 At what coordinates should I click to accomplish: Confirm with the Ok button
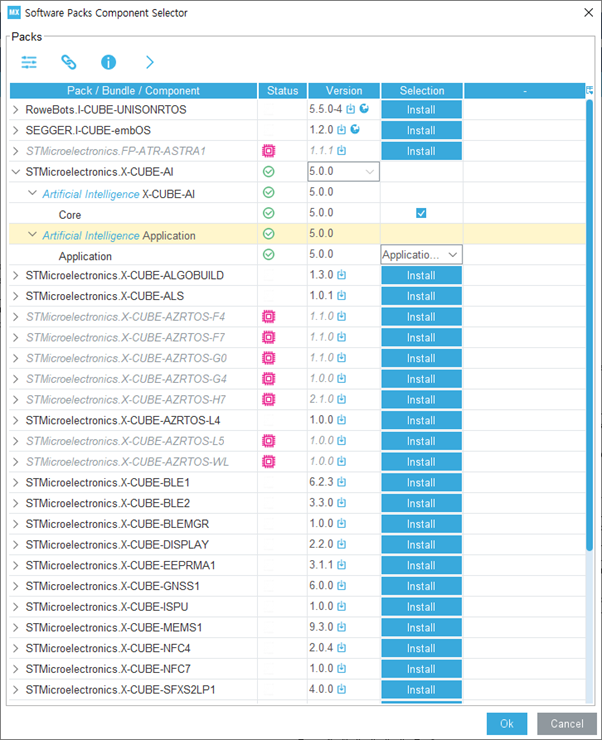(507, 723)
